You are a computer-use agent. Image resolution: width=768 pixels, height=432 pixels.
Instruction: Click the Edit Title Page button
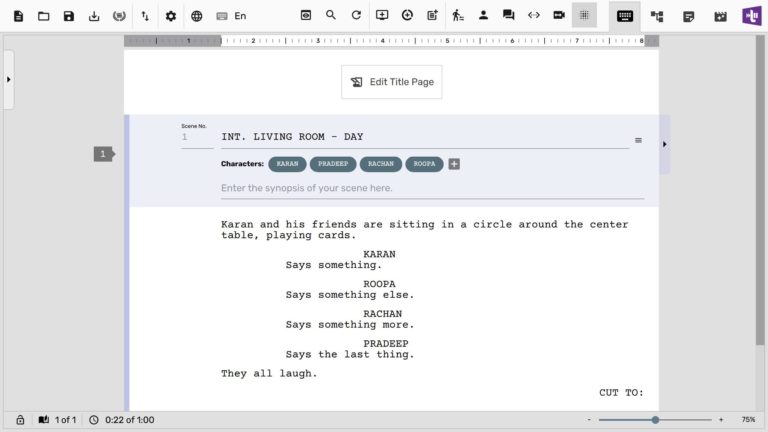coord(391,82)
